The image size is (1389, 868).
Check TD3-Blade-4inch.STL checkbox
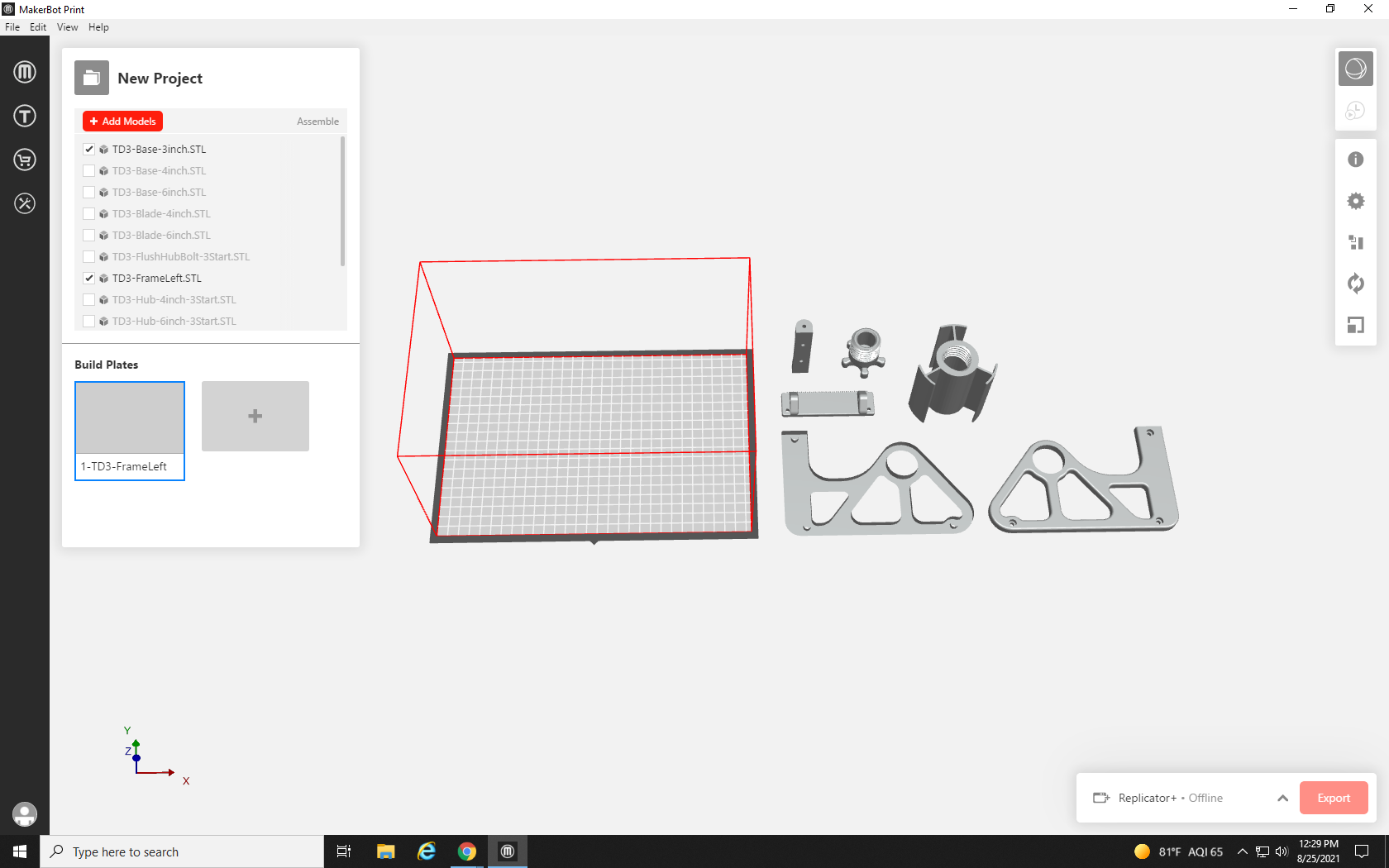coord(88,214)
